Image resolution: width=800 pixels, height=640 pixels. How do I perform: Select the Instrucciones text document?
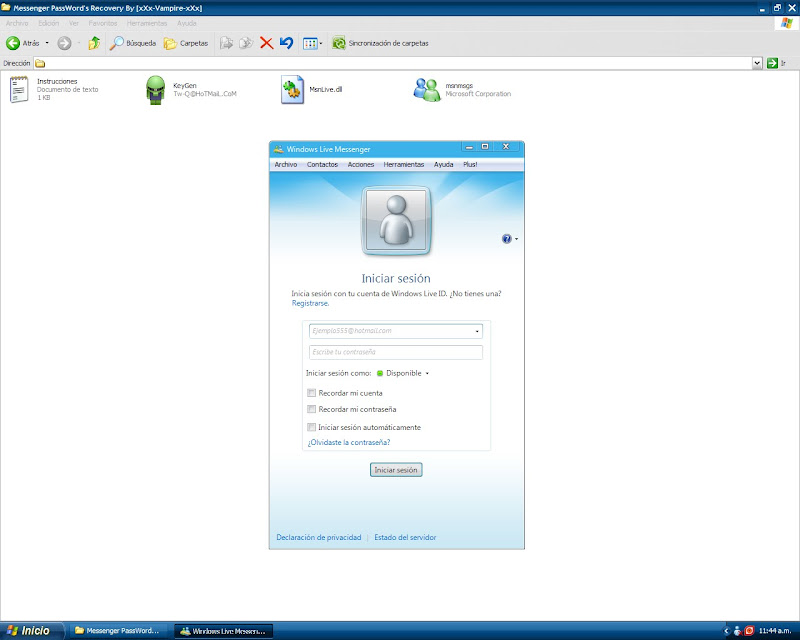click(x=54, y=89)
